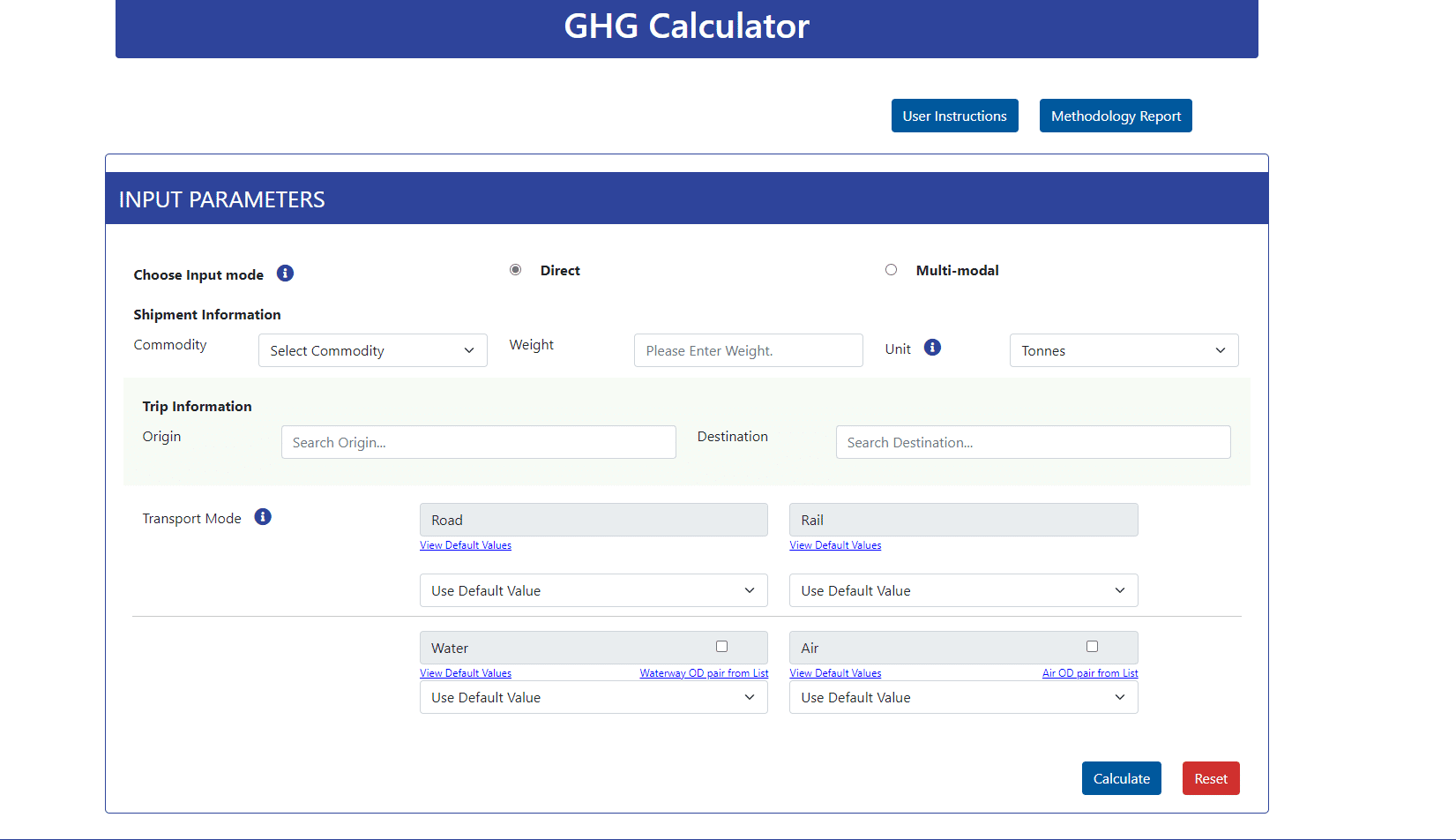The image size is (1456, 840).
Task: Enable the Air transport mode checkbox
Action: click(x=1092, y=646)
